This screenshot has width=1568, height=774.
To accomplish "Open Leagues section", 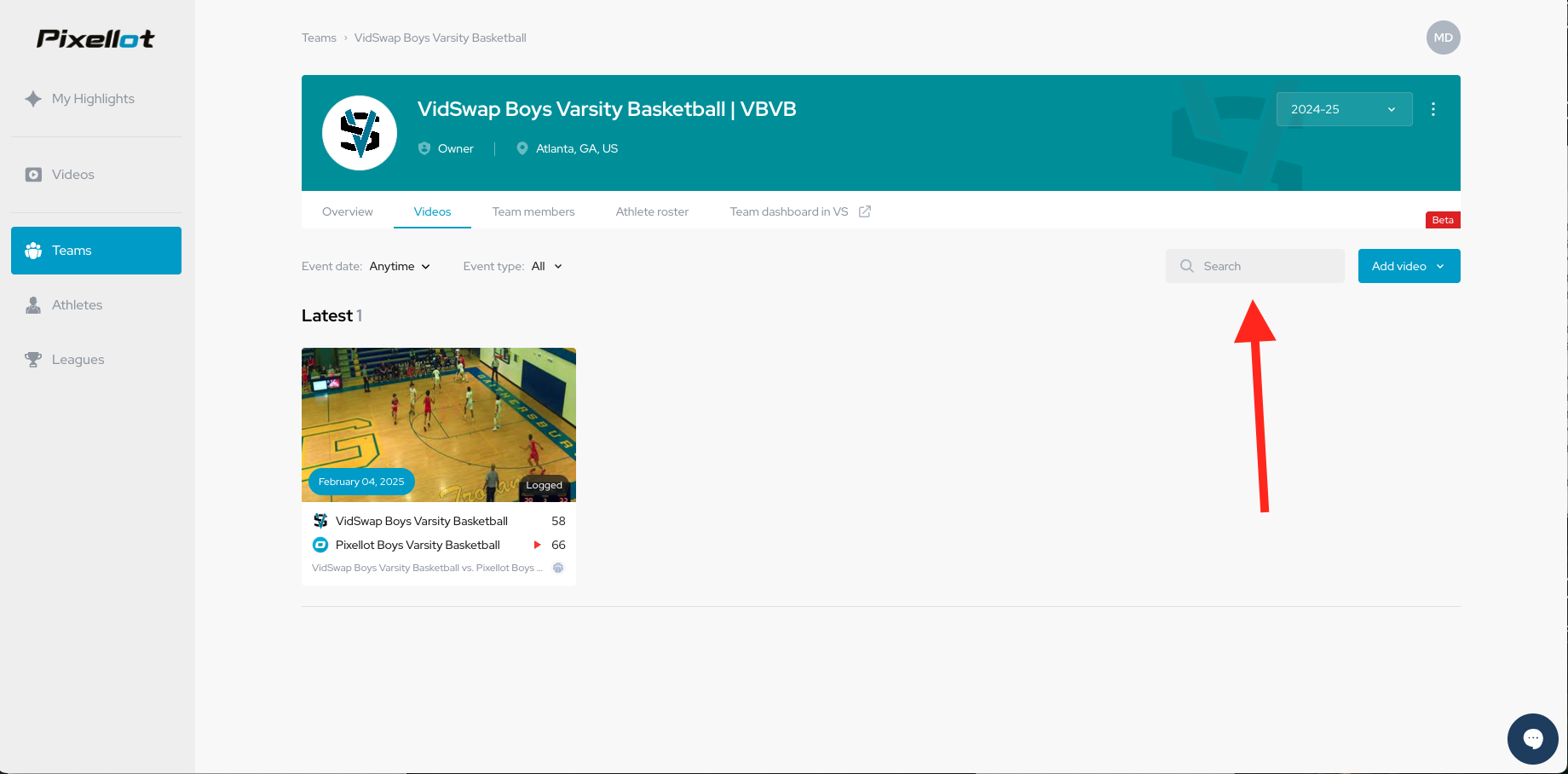I will 78,360.
